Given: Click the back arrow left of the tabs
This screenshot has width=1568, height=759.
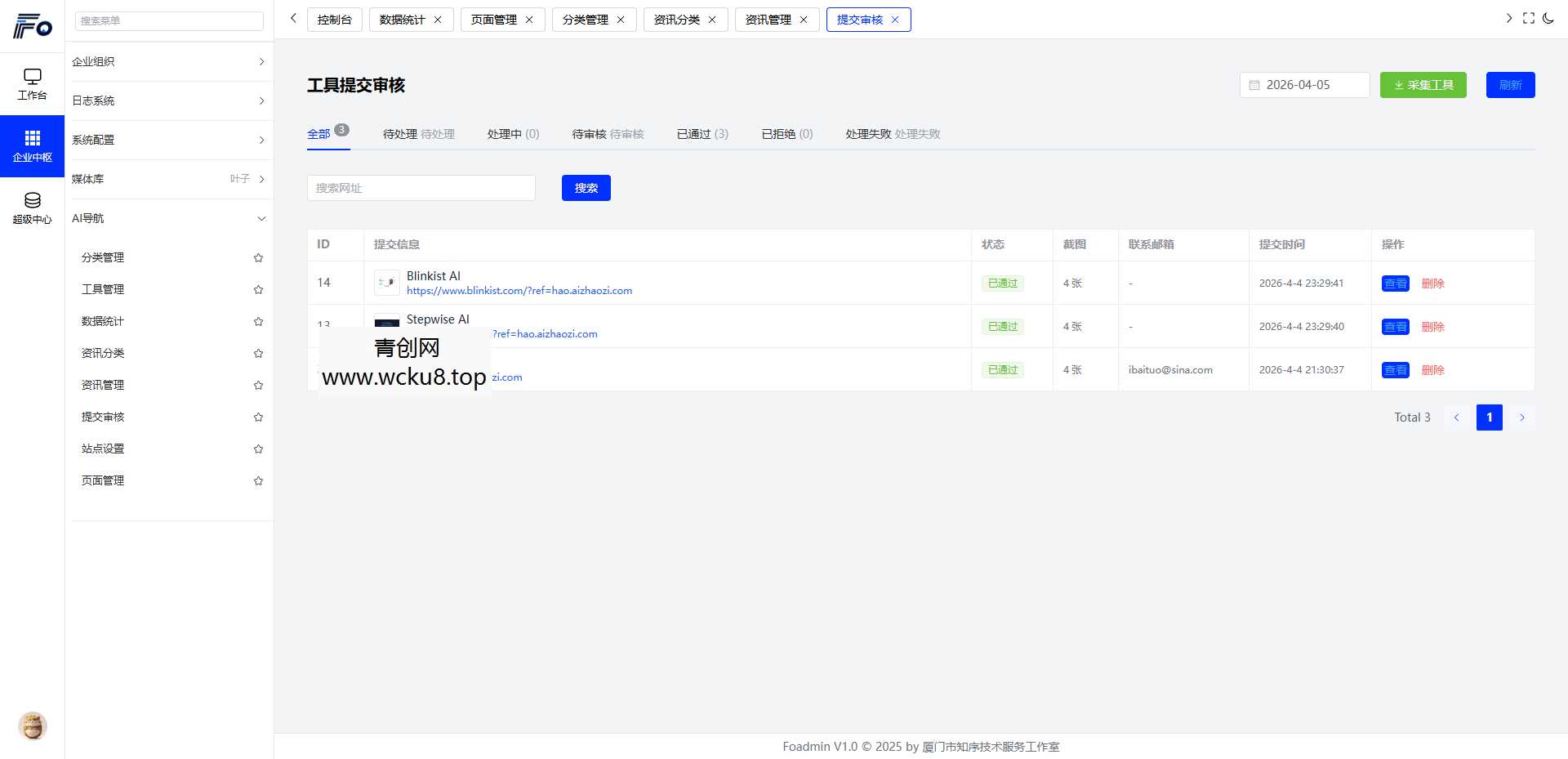Looking at the screenshot, I should coord(293,18).
